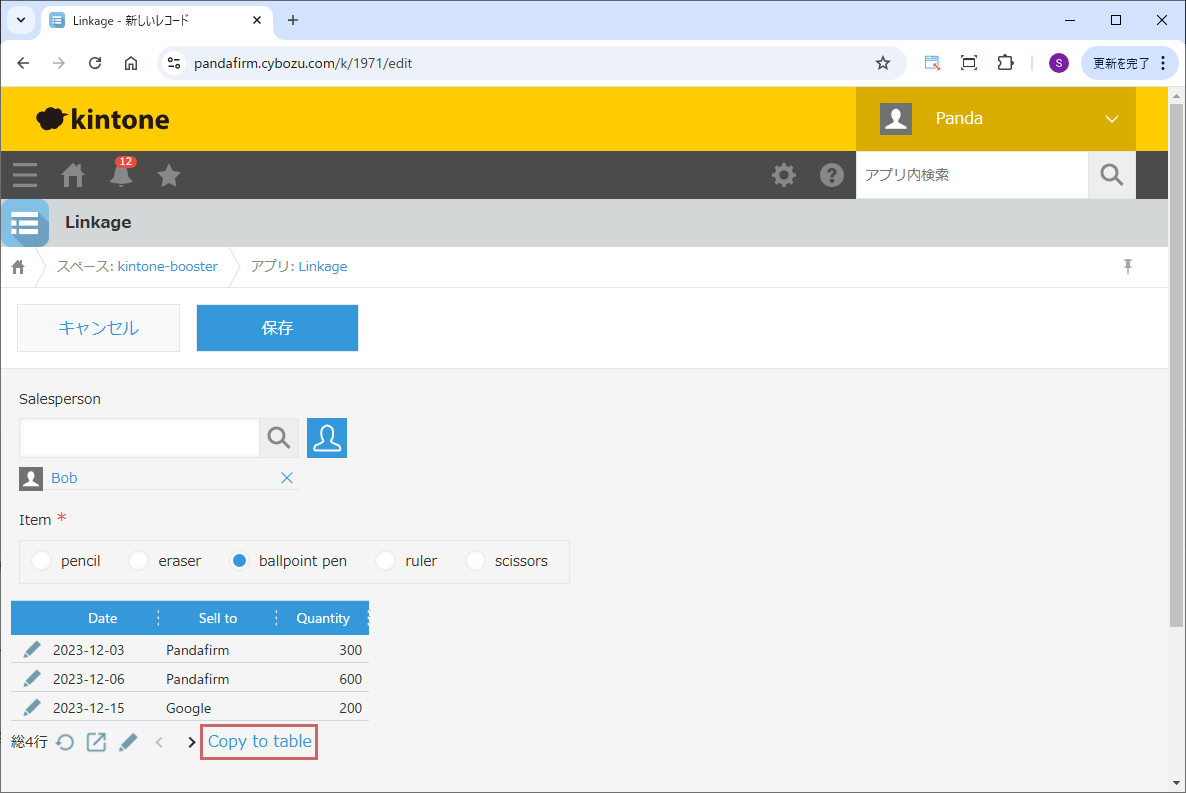Go to next page arrow below table

(192, 742)
